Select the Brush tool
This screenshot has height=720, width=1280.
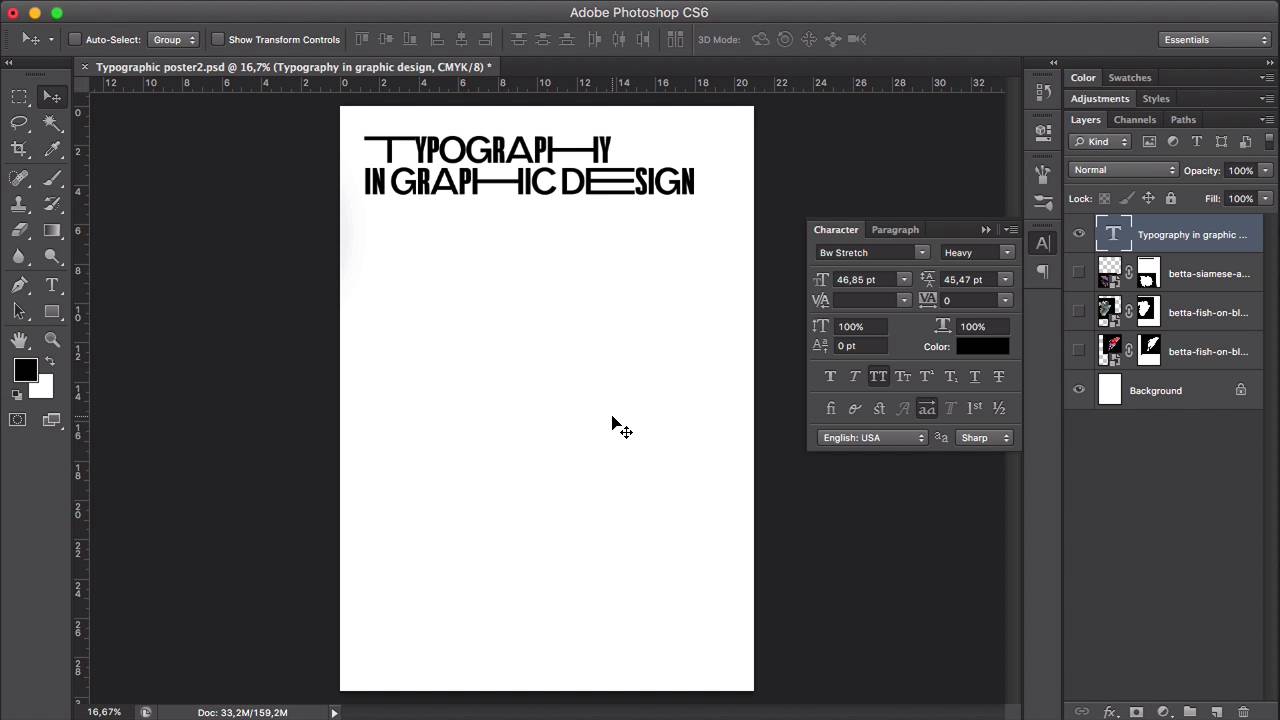point(52,178)
